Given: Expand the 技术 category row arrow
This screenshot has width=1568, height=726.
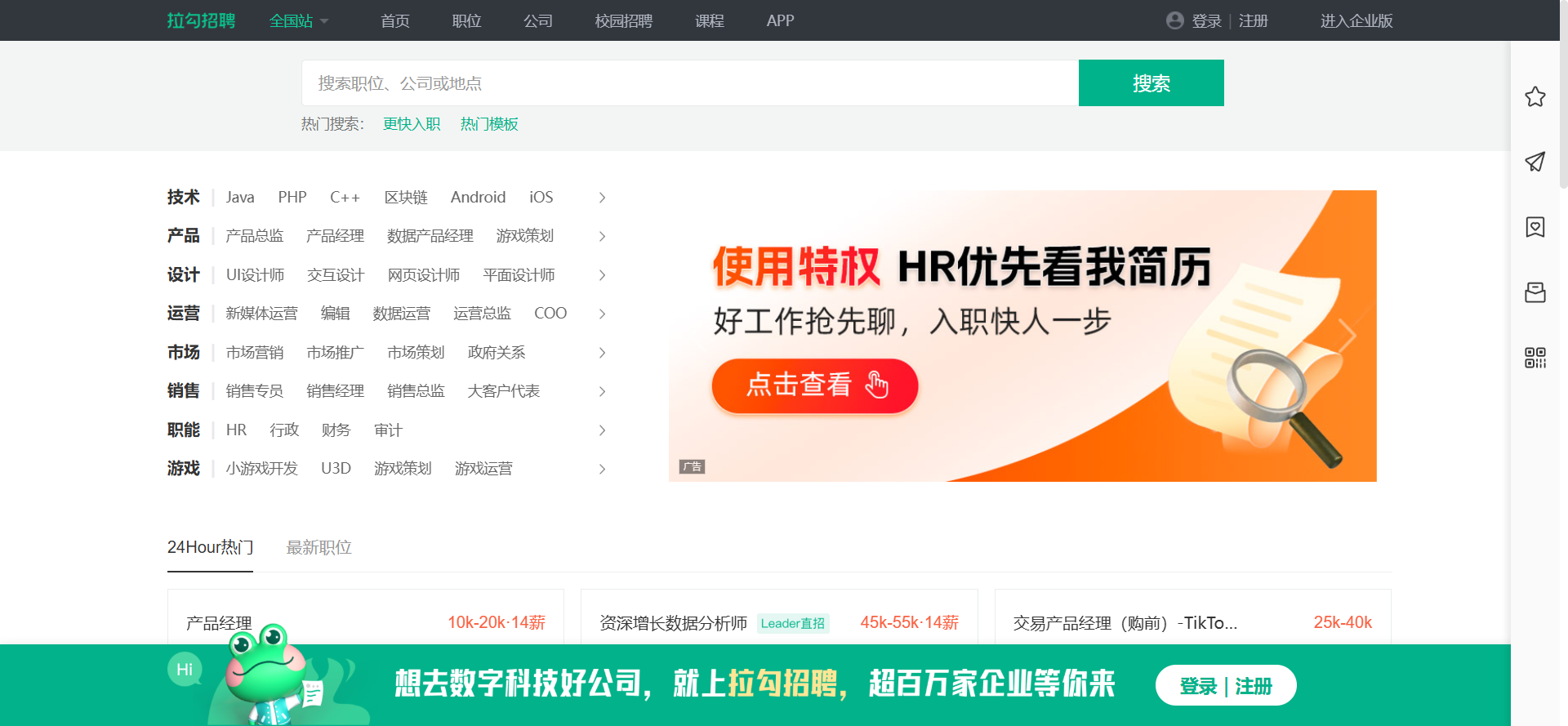Looking at the screenshot, I should 602,198.
